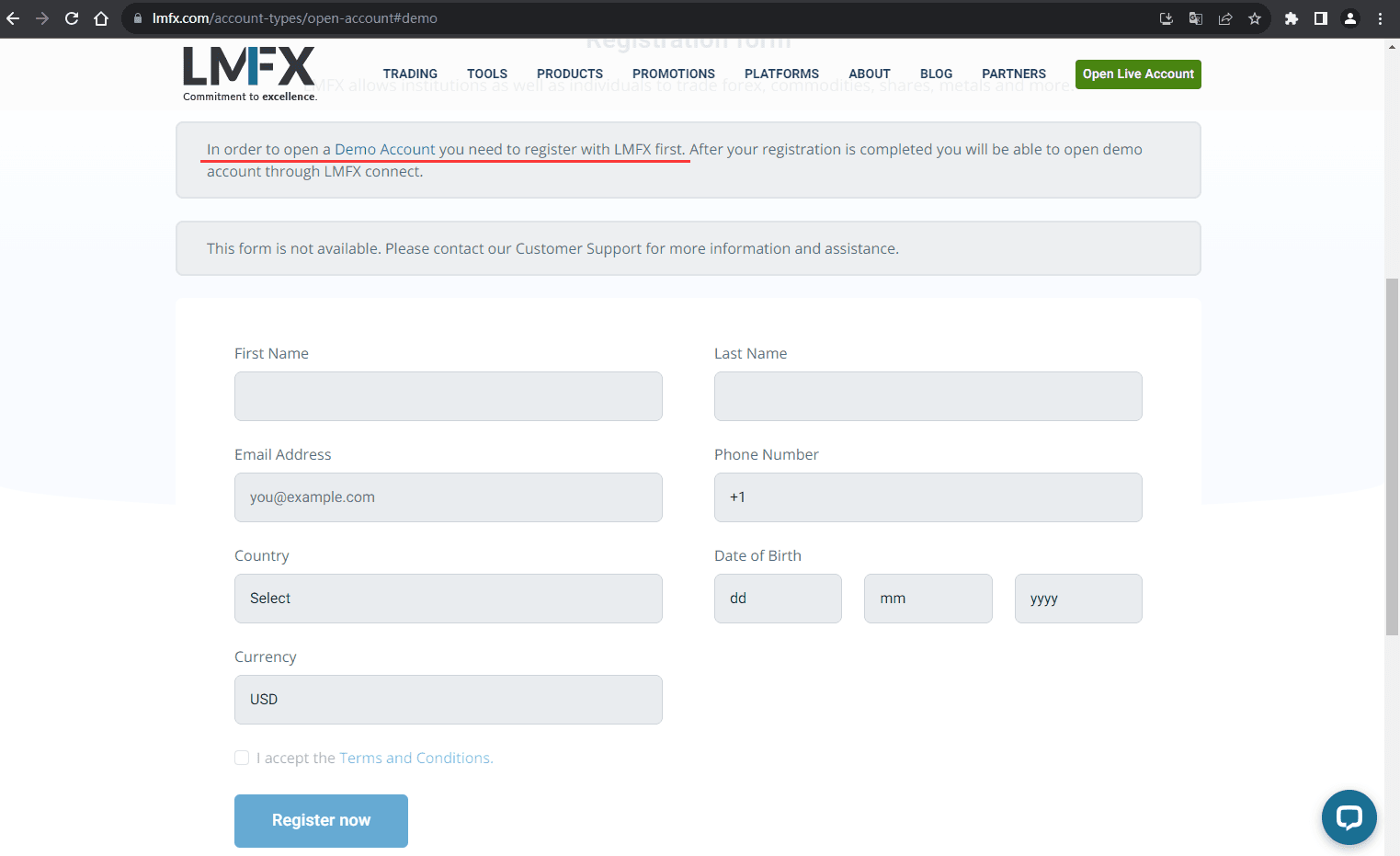
Task: Open the month (mm) dropdown
Action: pos(928,599)
